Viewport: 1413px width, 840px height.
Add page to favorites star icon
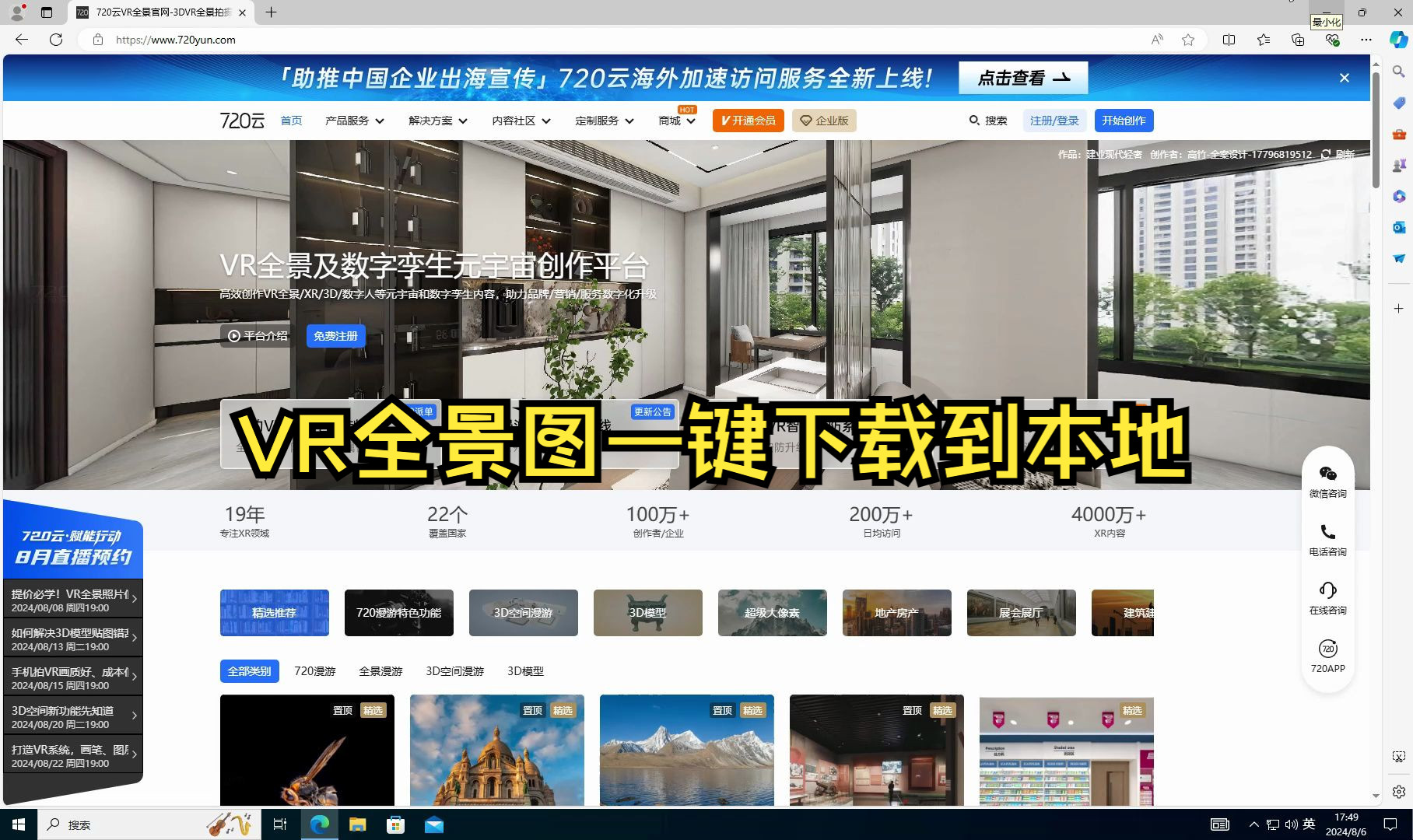(1188, 40)
